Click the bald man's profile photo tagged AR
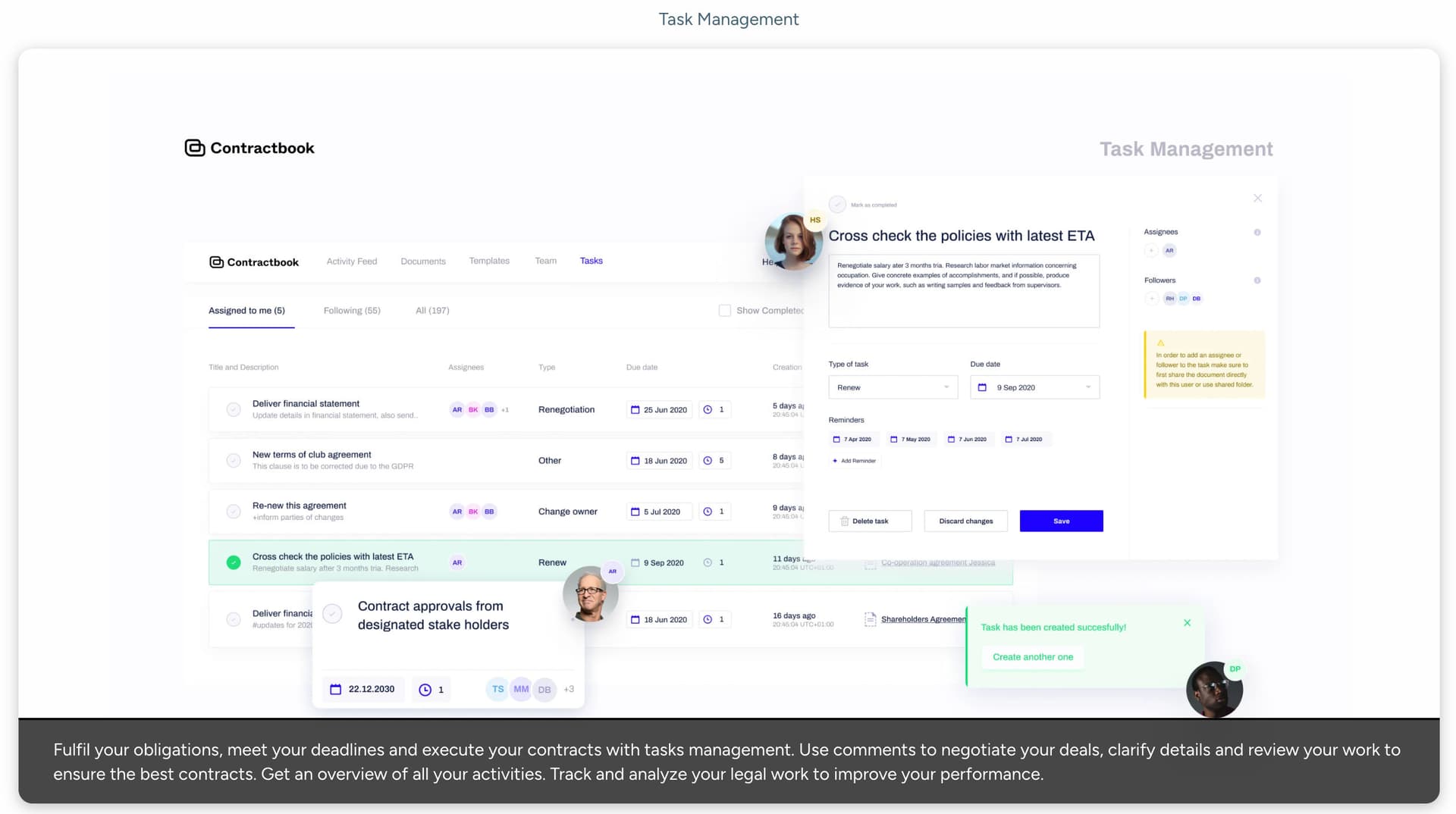Viewport: 1456px width, 814px height. (591, 594)
